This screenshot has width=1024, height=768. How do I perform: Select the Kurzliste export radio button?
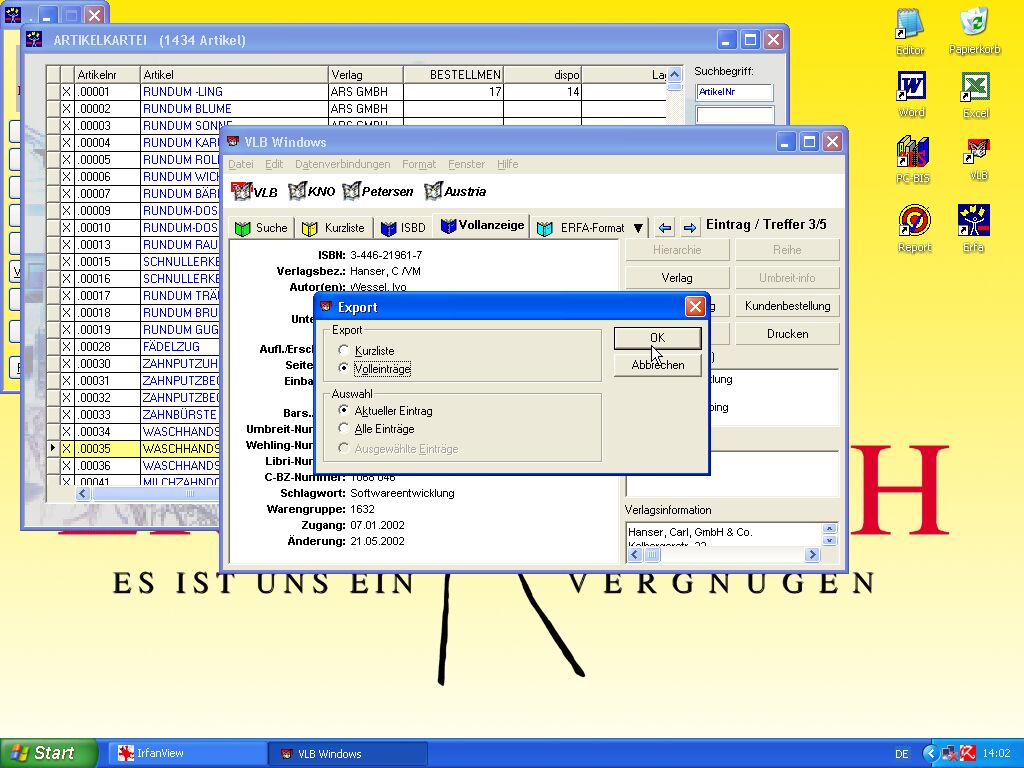pyautogui.click(x=344, y=350)
